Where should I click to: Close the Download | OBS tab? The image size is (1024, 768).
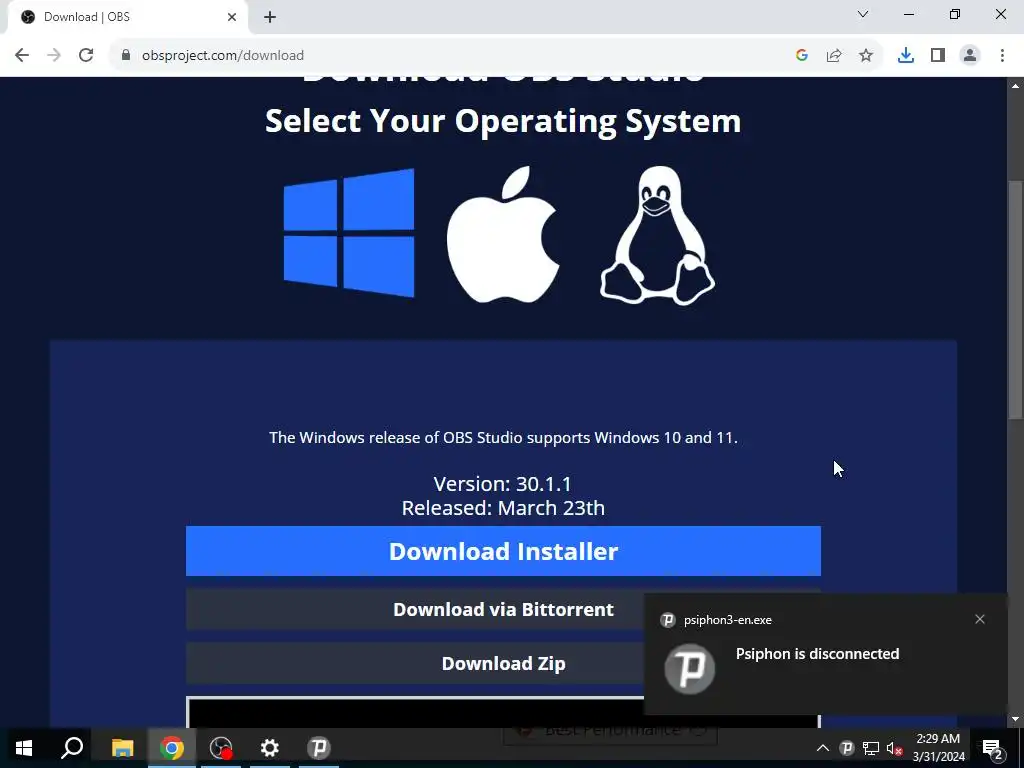[x=232, y=17]
